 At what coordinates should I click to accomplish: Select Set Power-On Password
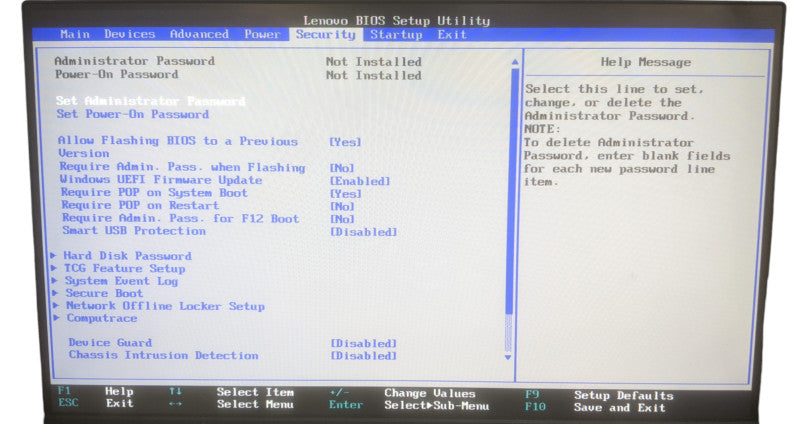pos(133,114)
